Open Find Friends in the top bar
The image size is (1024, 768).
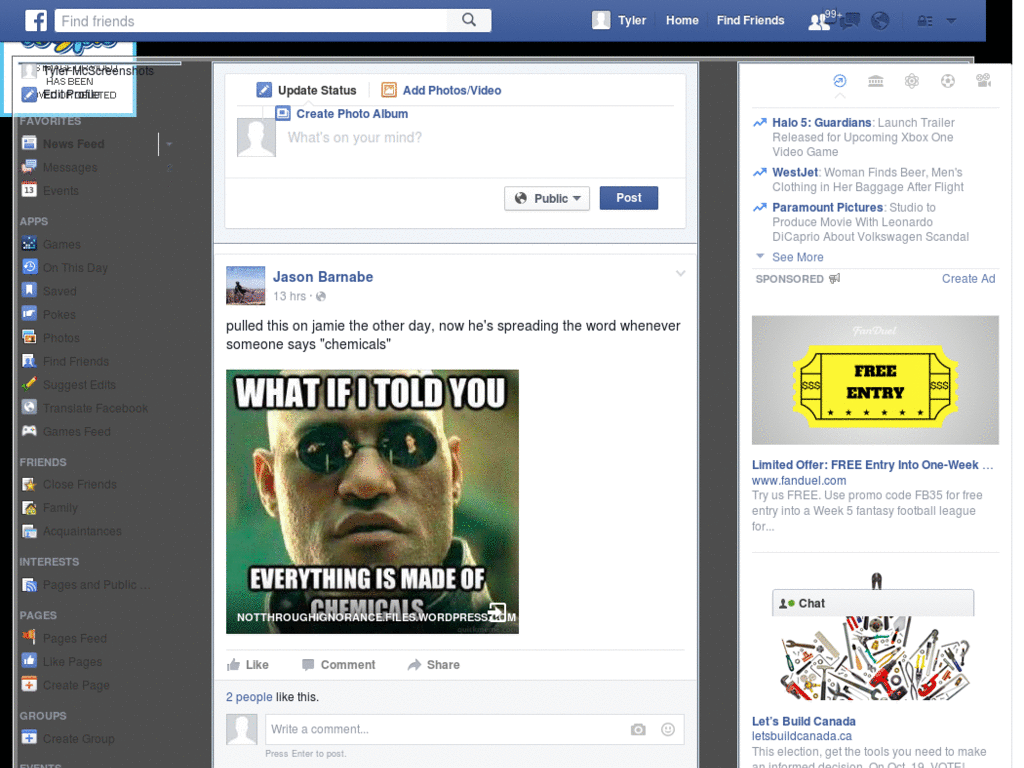coord(750,20)
